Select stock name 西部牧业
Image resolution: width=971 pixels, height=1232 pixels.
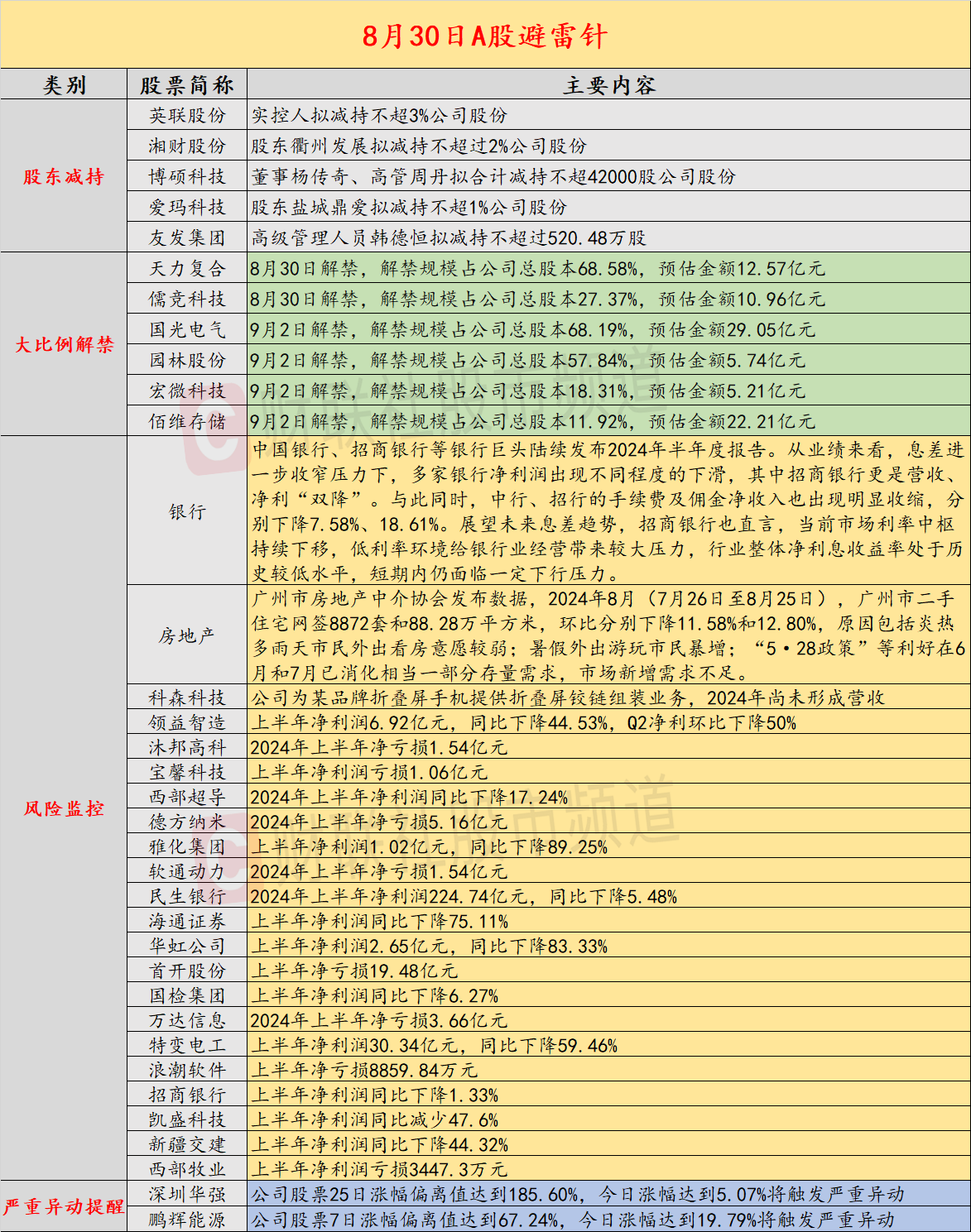187,1169
